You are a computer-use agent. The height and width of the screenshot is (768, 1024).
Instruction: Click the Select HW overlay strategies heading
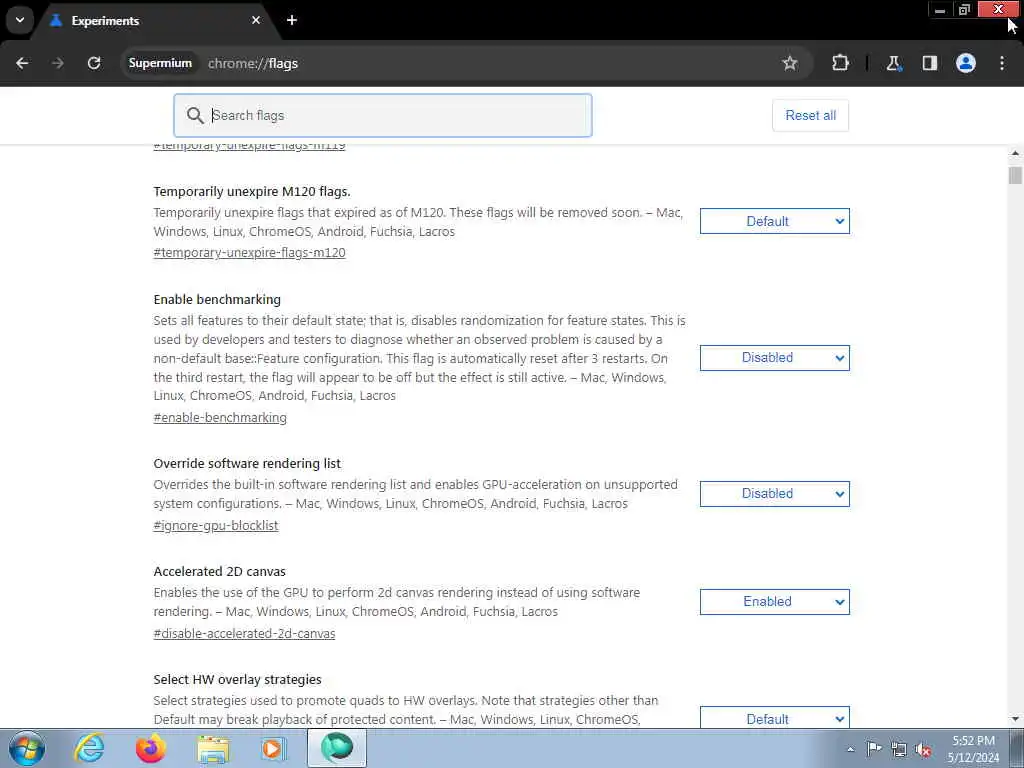(x=238, y=680)
